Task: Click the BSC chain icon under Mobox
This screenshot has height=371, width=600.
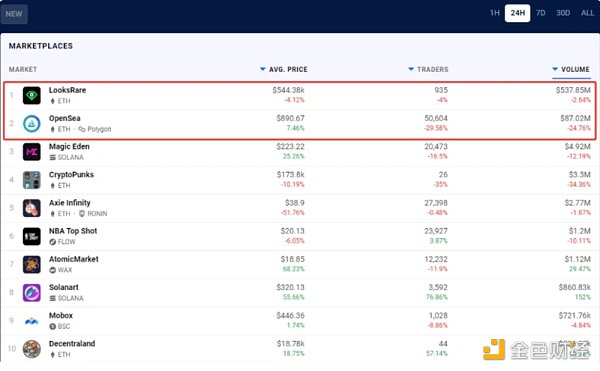Action: click(53, 326)
